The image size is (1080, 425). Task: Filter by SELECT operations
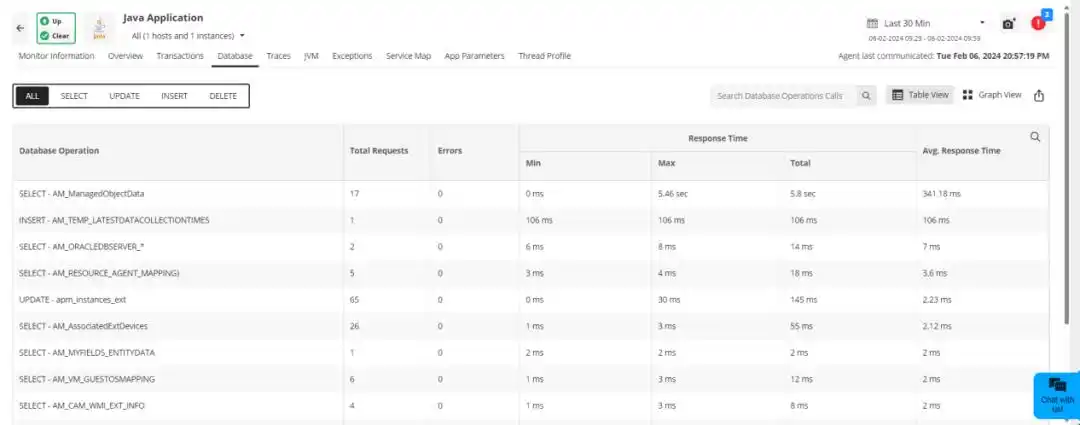(74, 96)
